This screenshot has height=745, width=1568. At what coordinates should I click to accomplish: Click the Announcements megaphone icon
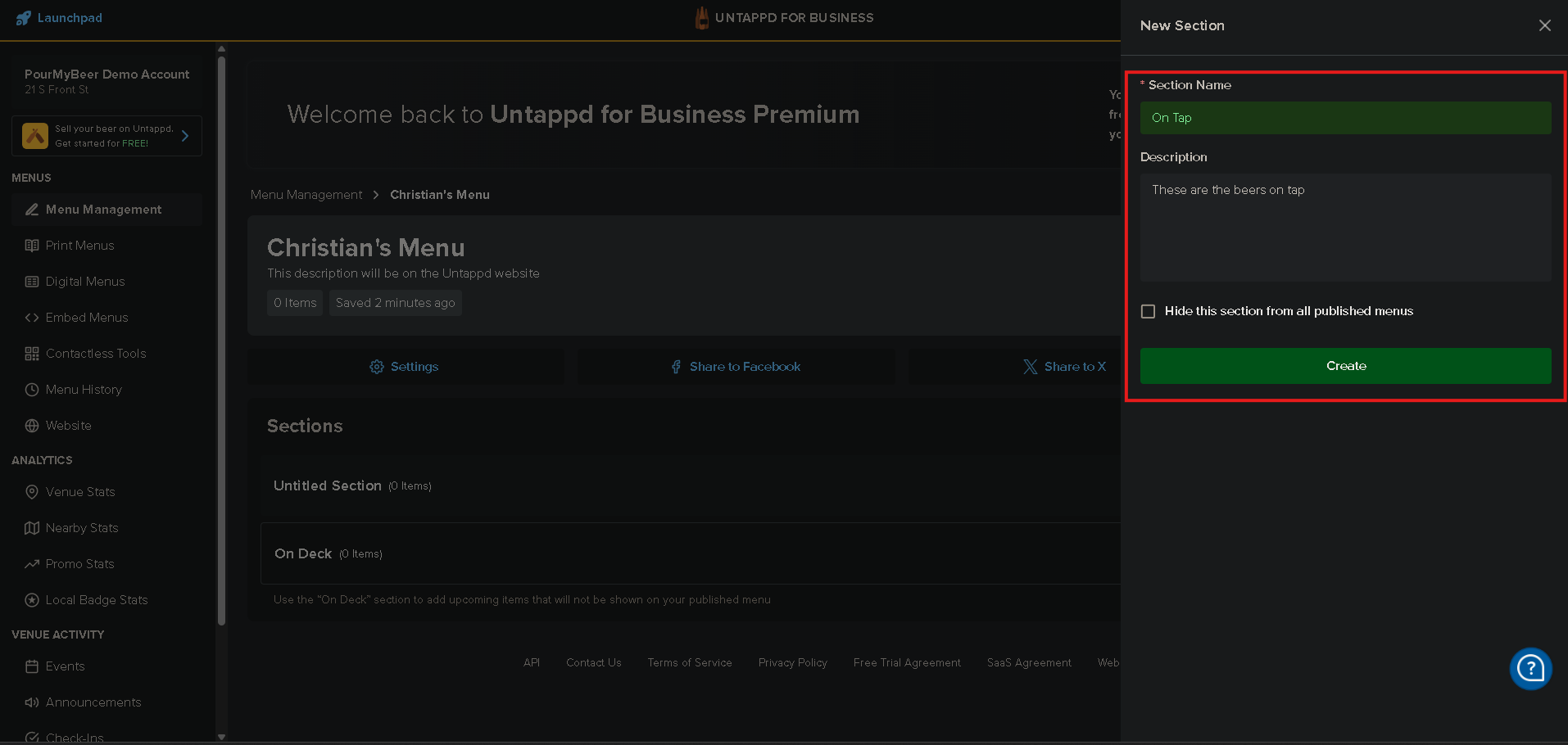32,702
